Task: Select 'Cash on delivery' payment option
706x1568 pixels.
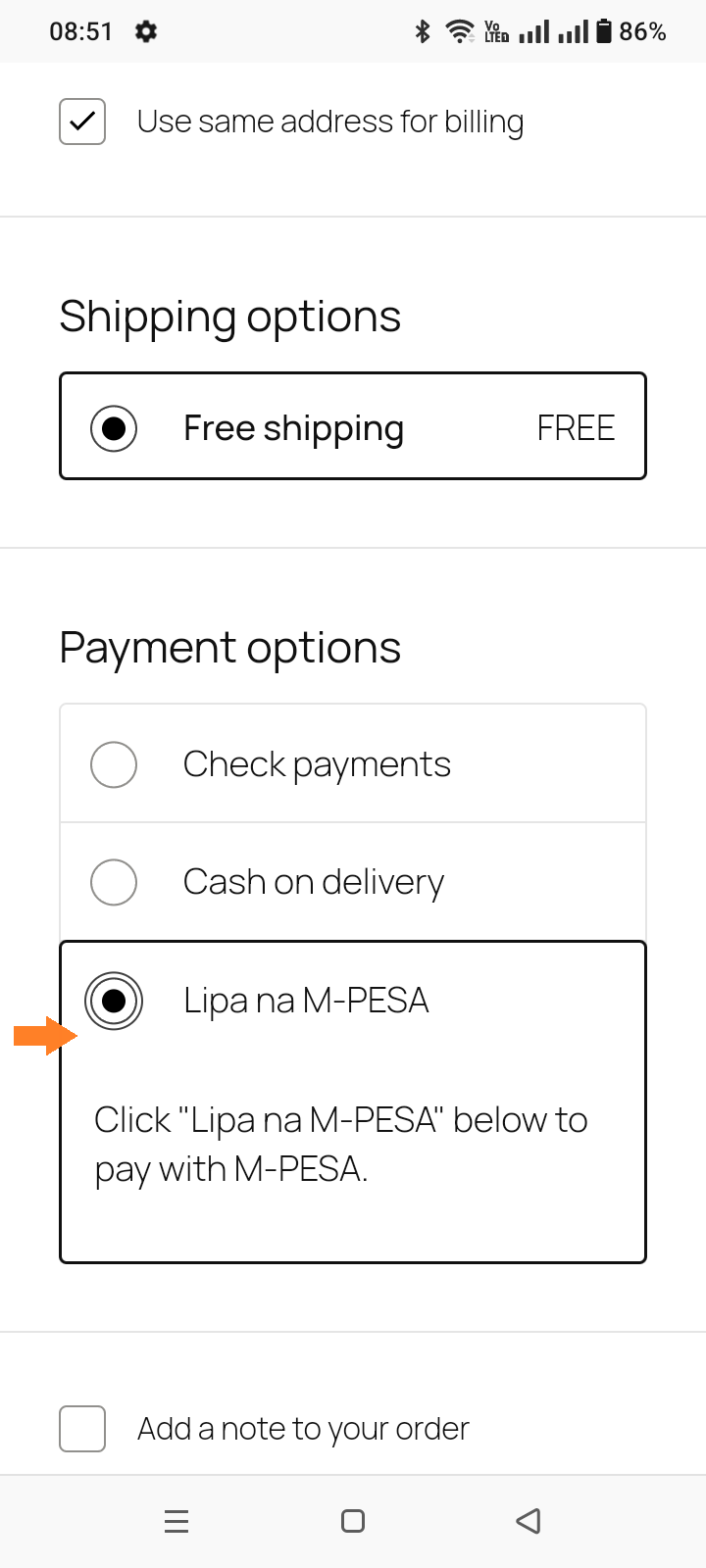Action: [114, 882]
